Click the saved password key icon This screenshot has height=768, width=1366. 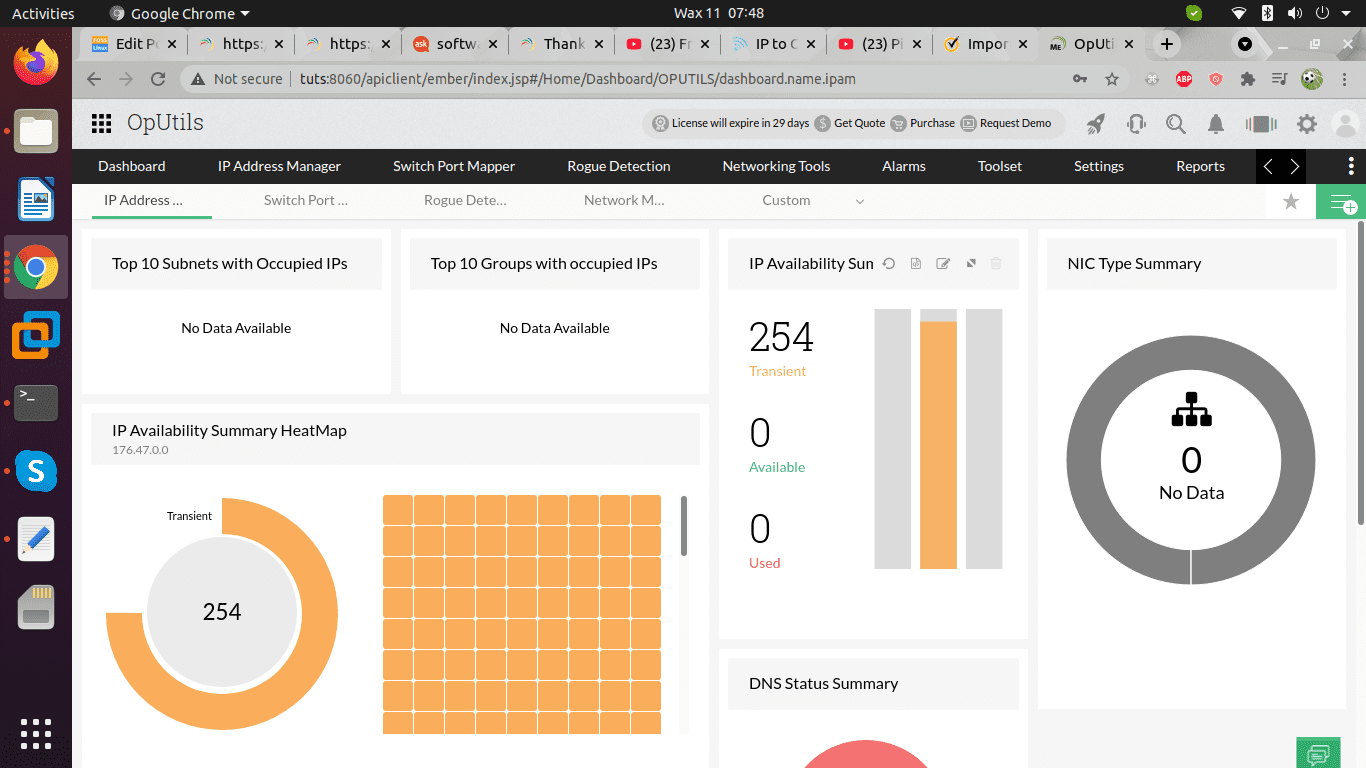(x=1079, y=79)
